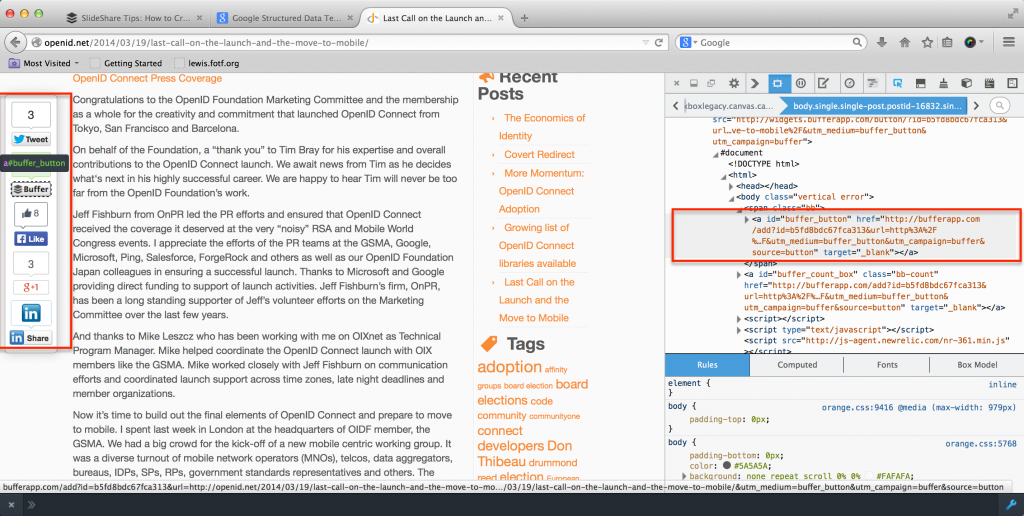Switch to the Fonts tab
The image size is (1024, 516).
click(x=887, y=365)
